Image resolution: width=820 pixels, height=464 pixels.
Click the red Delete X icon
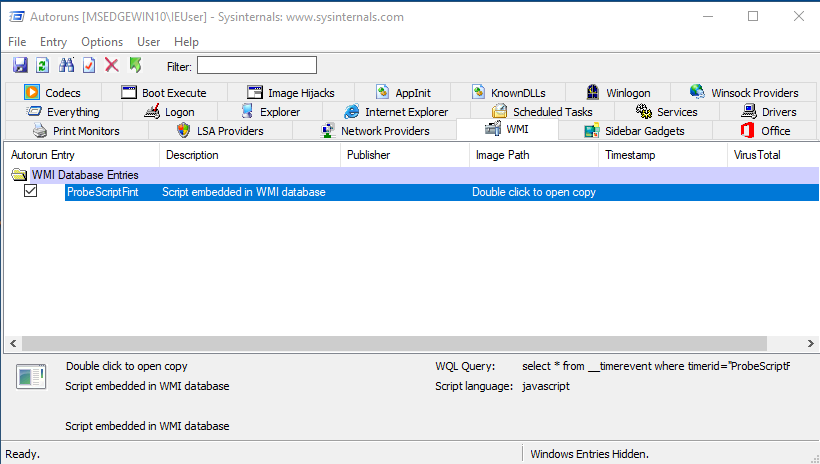coord(111,65)
